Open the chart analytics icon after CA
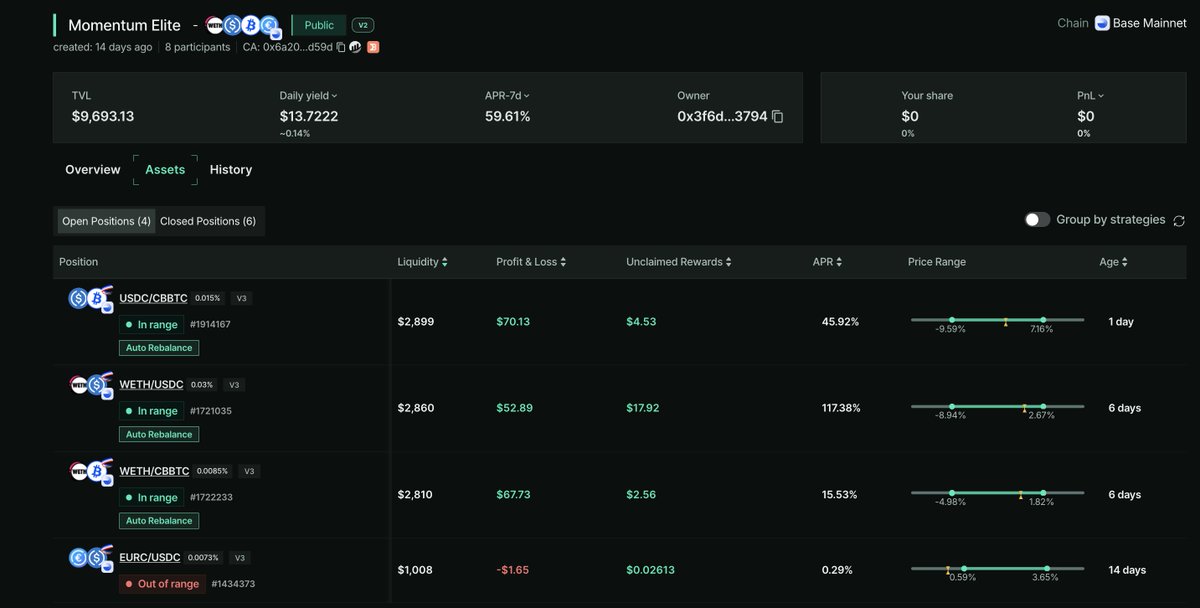 (x=356, y=47)
